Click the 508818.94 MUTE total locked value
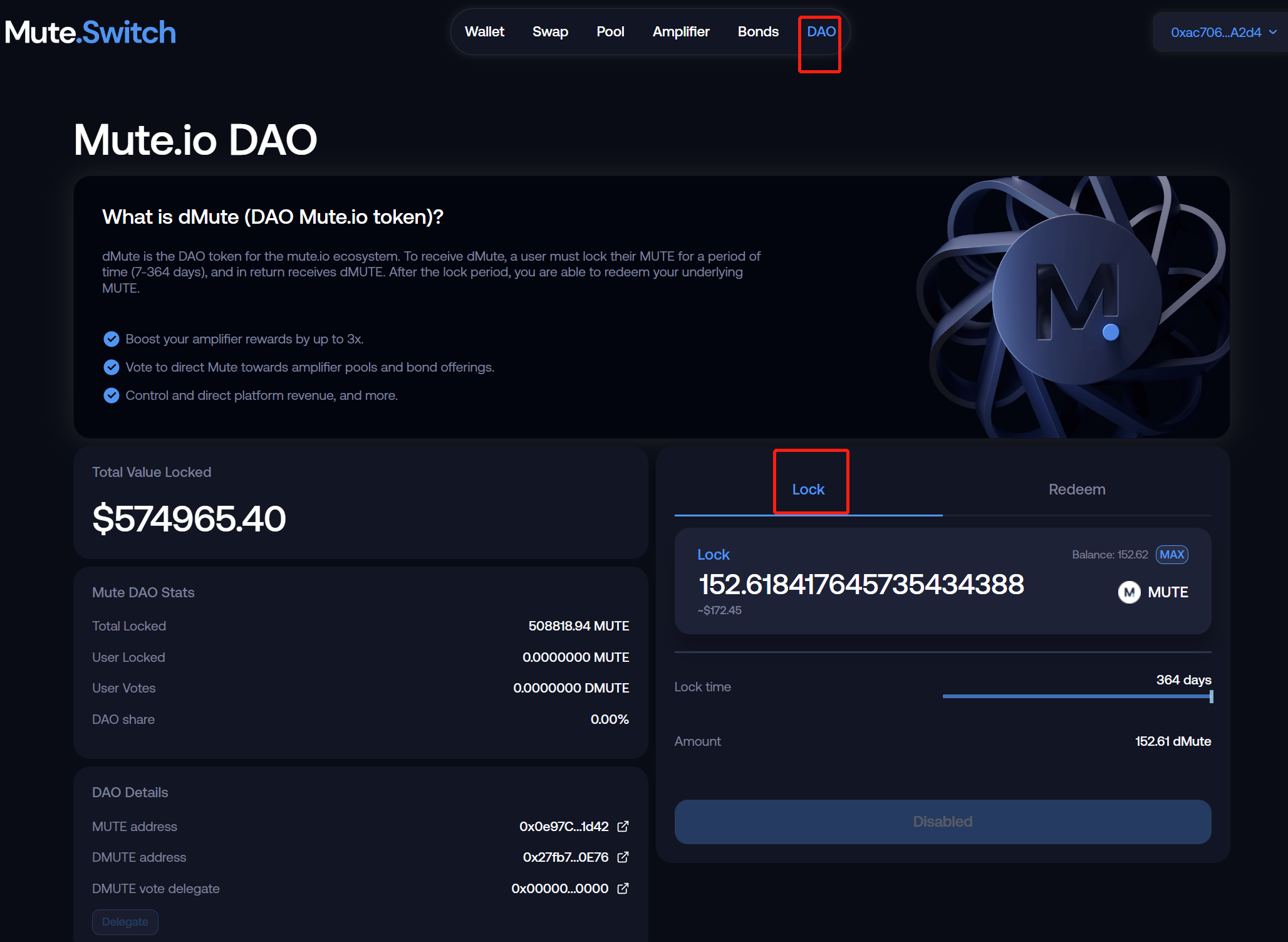Screen dimensions: 1288x942 click(578, 625)
